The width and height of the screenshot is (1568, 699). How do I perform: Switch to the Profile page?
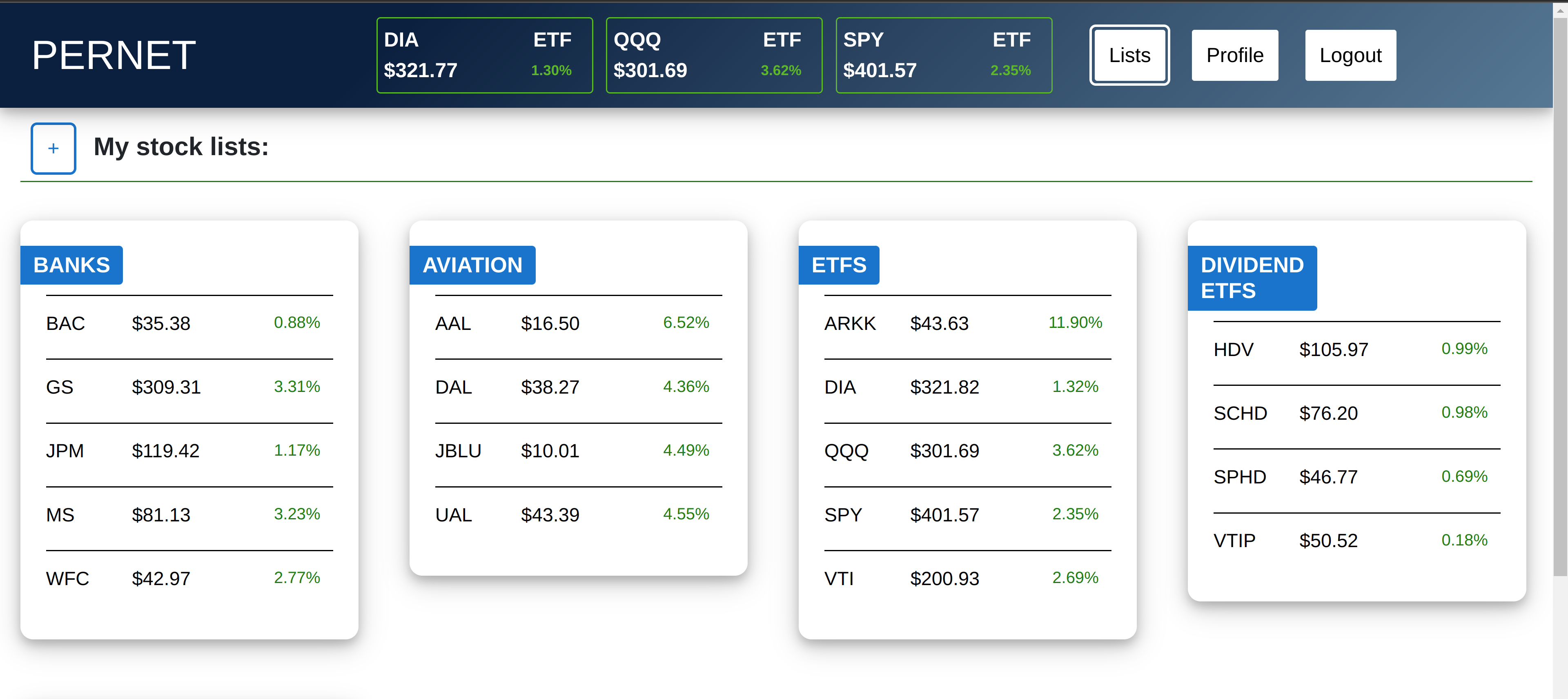[1234, 55]
